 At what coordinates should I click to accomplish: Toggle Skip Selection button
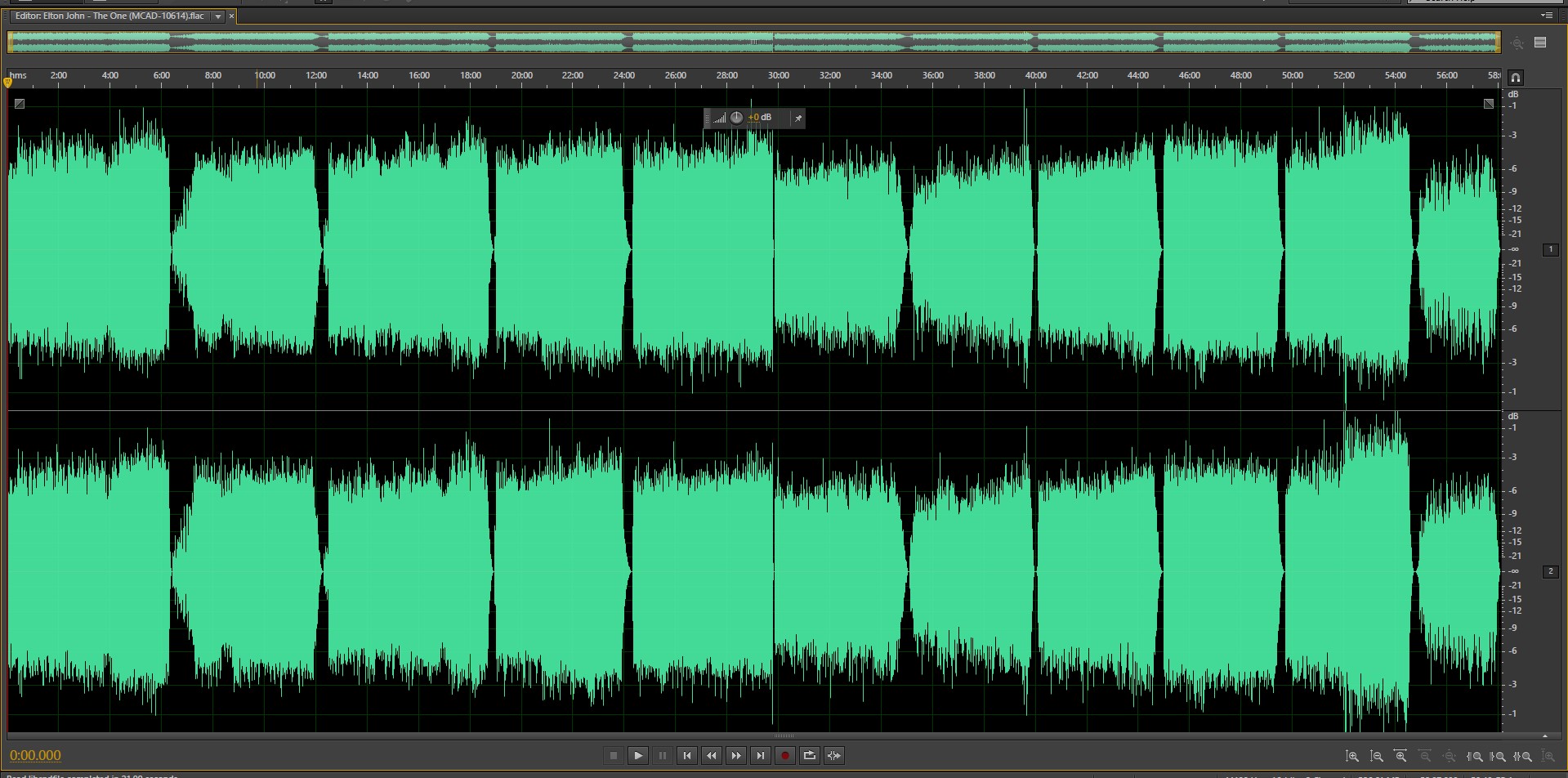833,756
